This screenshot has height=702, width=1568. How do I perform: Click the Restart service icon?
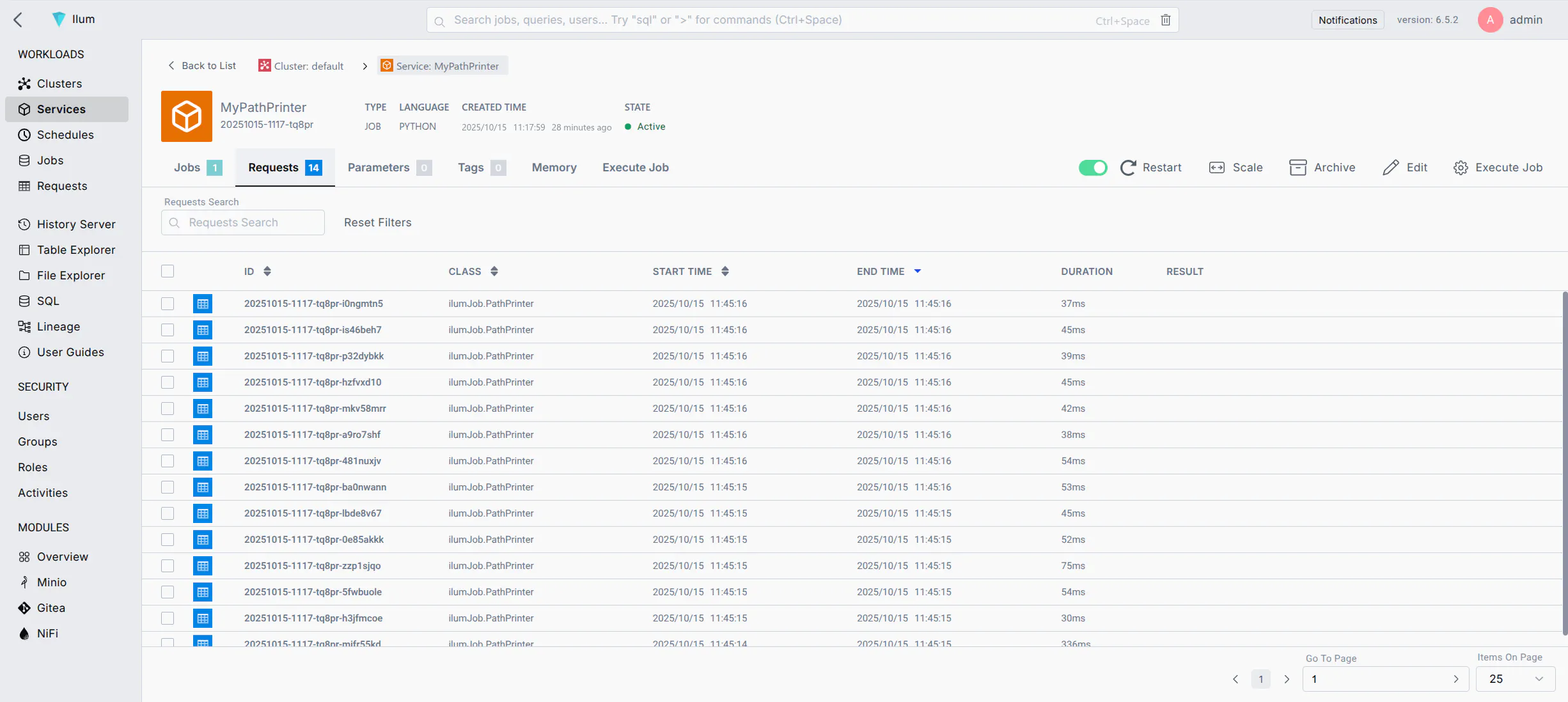tap(1128, 168)
